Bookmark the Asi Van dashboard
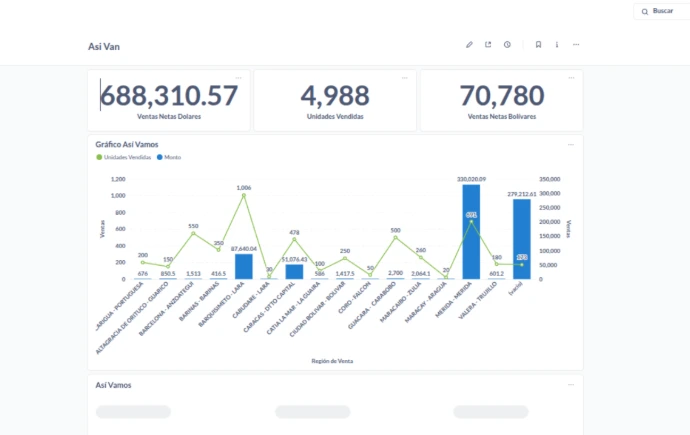 coord(538,45)
